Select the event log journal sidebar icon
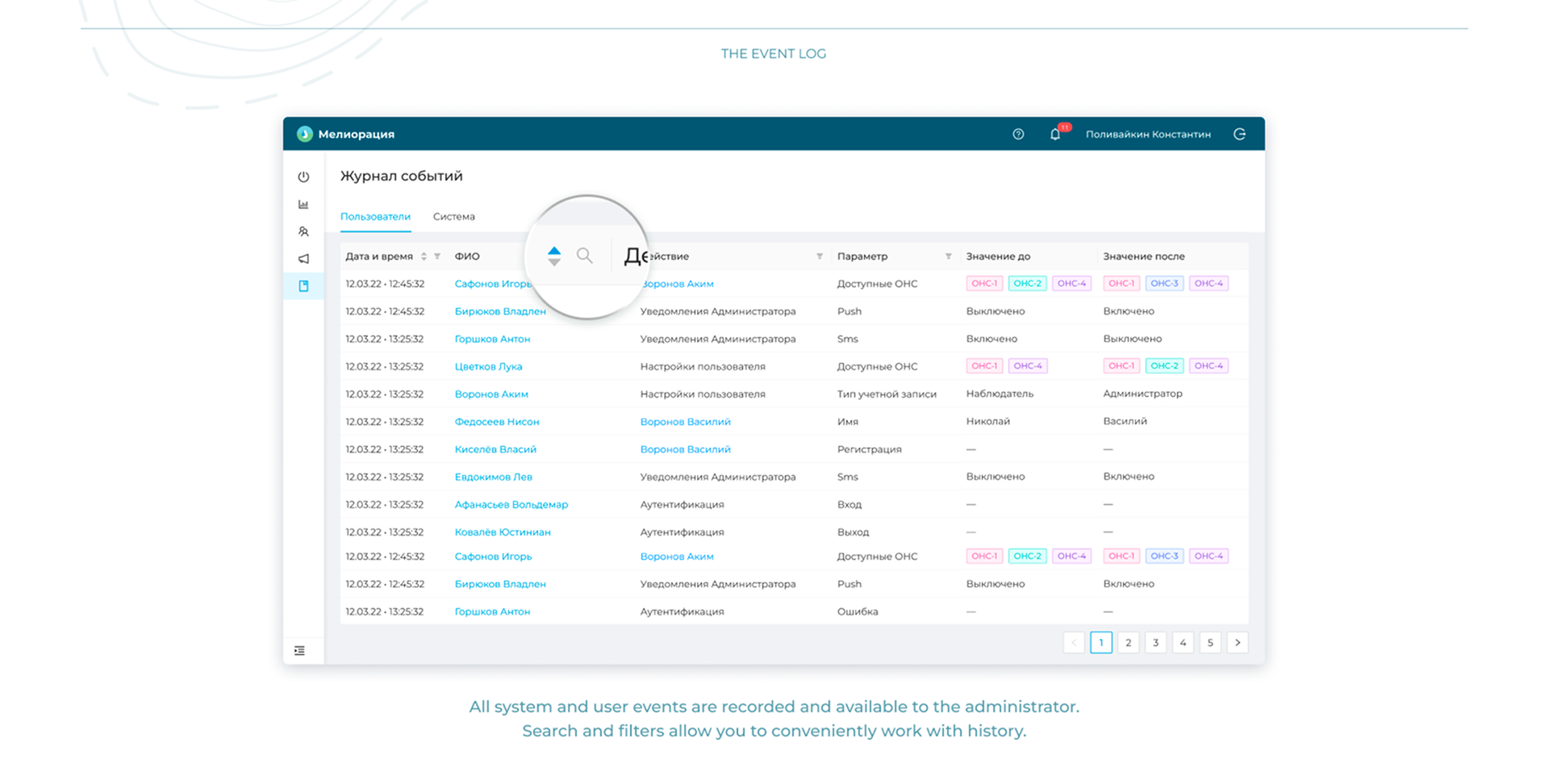This screenshot has height=784, width=1549. click(303, 286)
